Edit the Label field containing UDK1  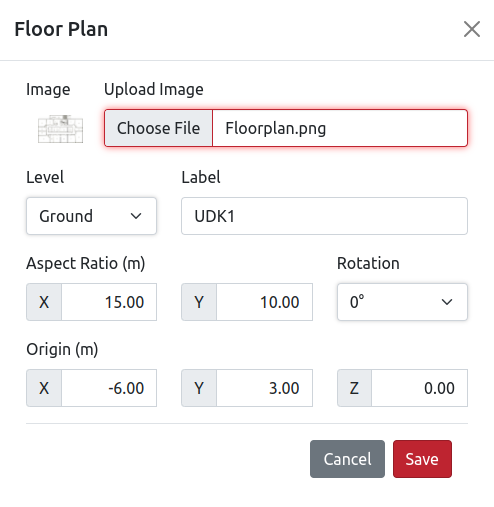pos(324,216)
